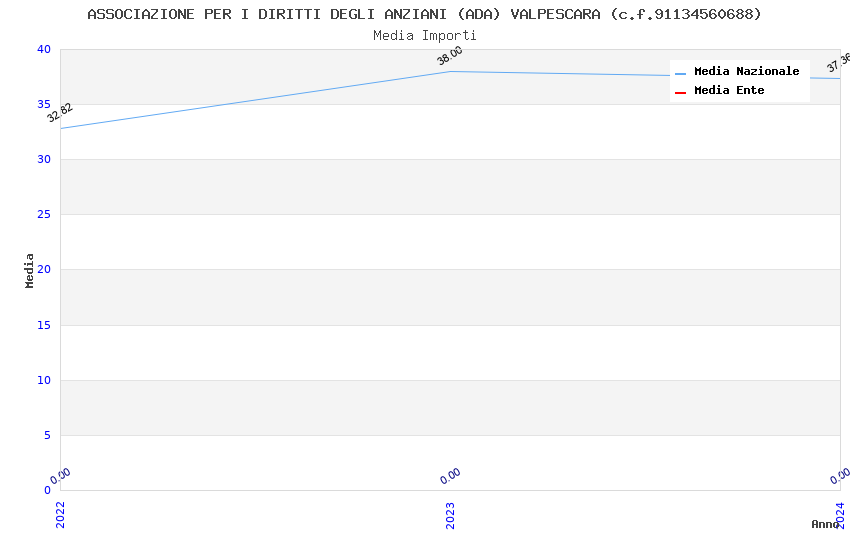Click the 0.00 data label above 2024
This screenshot has height=550, width=850.
point(840,476)
